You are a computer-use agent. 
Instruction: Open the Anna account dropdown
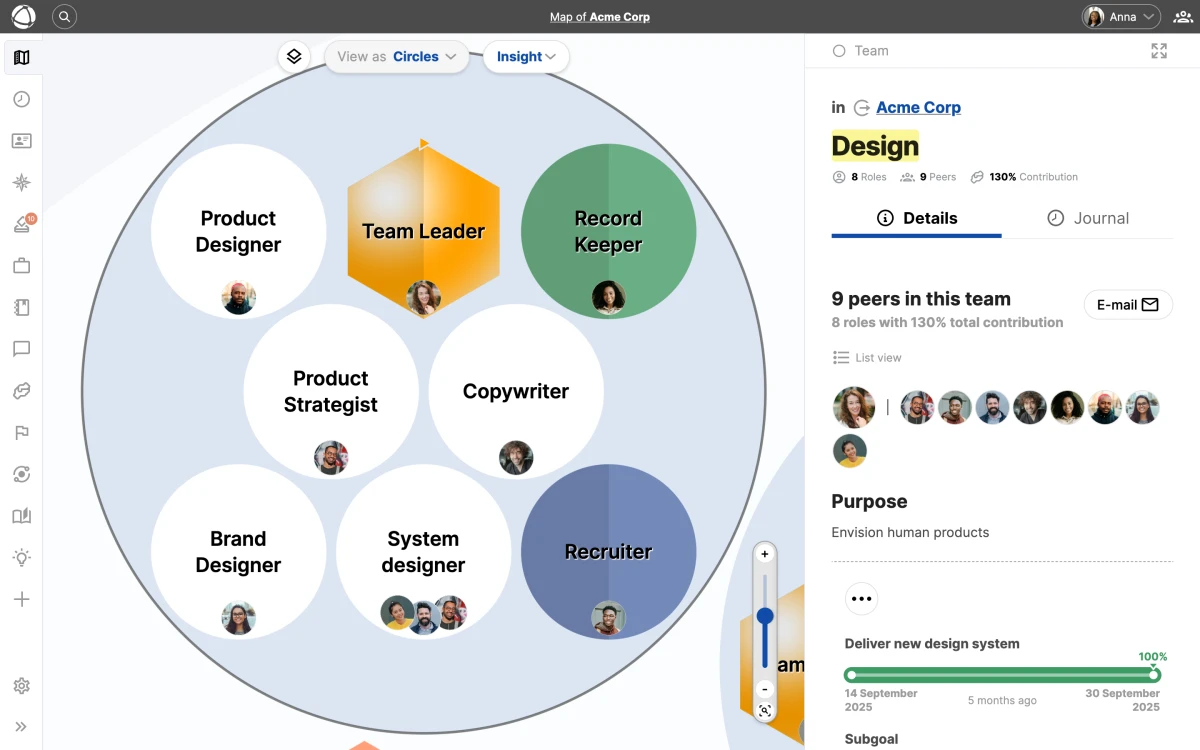(1120, 17)
